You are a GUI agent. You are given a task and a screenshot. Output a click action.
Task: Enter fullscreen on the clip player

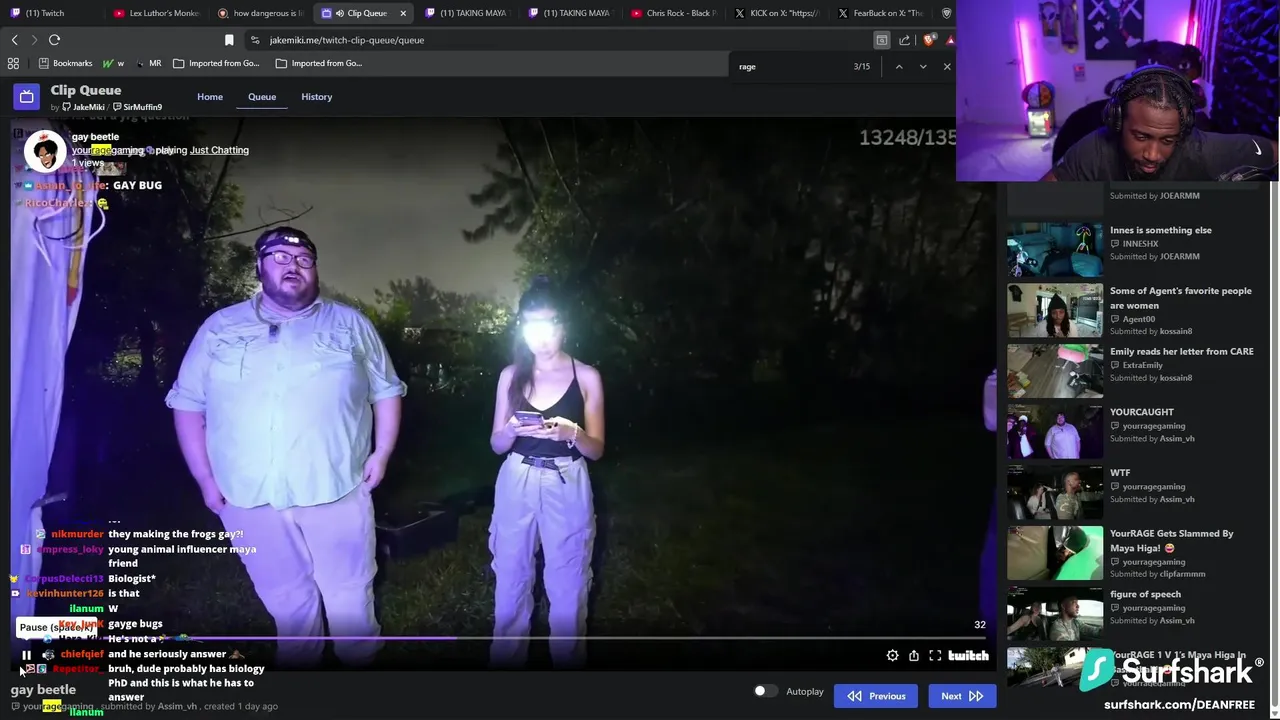click(x=935, y=656)
